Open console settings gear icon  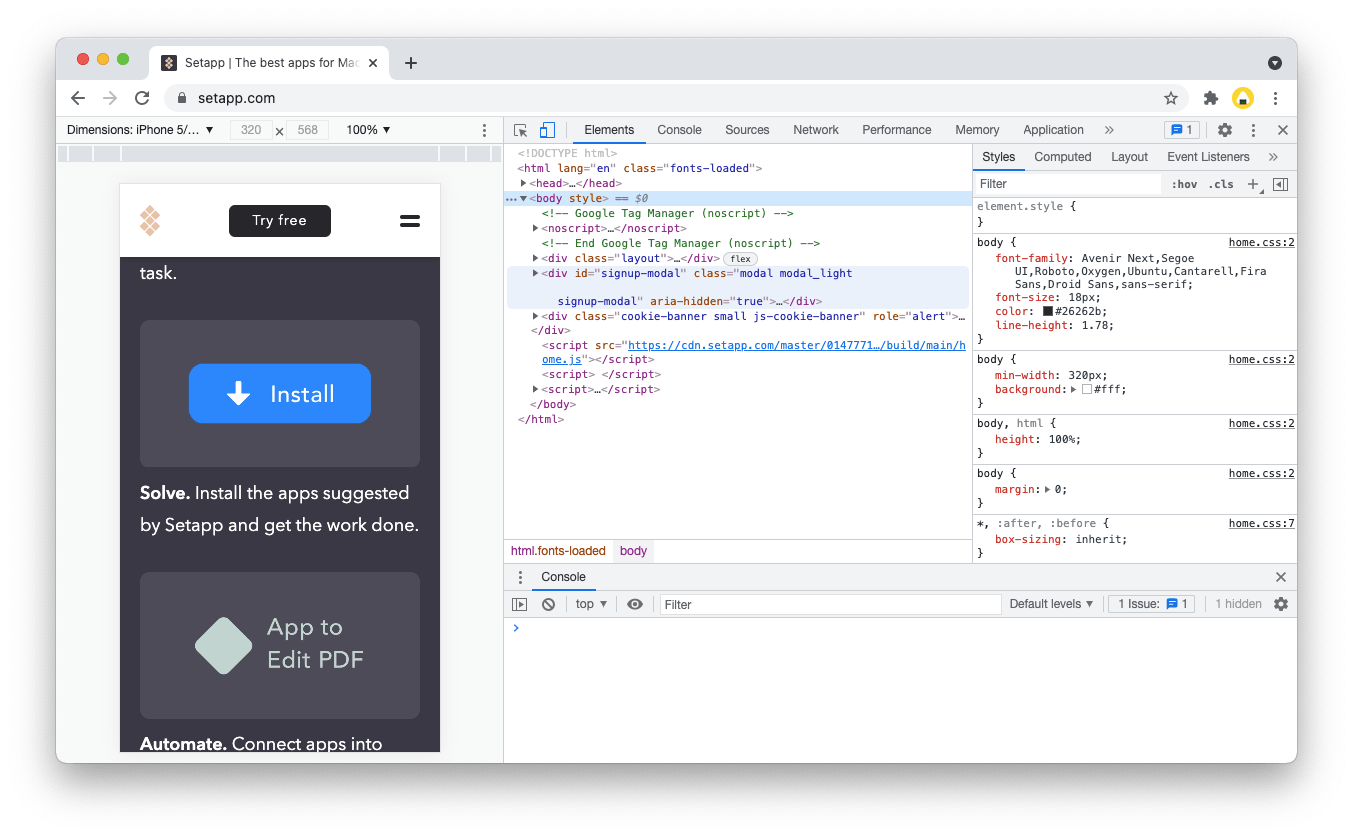pos(1281,604)
